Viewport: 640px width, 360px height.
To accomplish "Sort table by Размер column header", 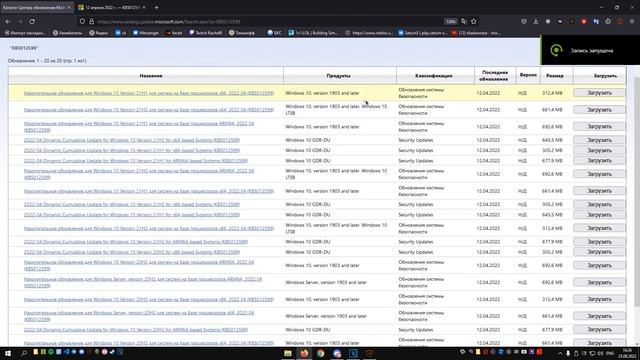I will click(x=555, y=76).
